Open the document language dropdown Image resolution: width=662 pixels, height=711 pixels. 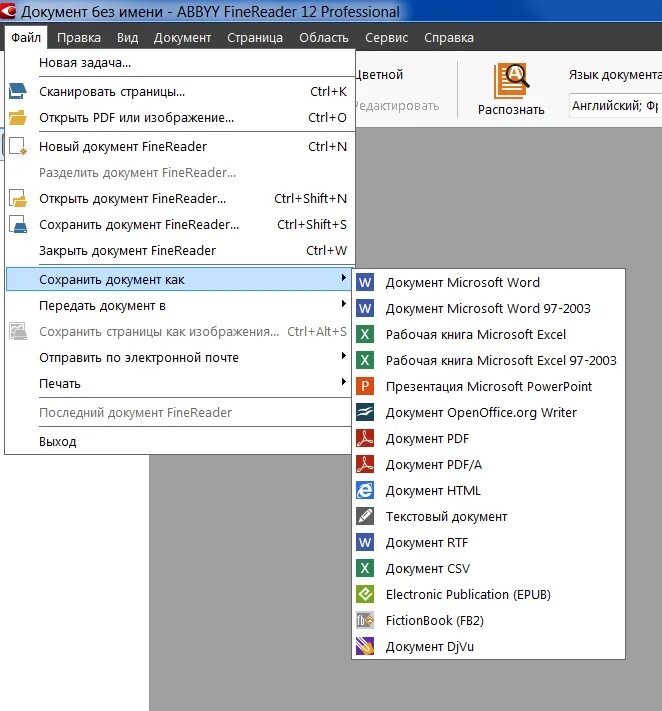tap(615, 106)
